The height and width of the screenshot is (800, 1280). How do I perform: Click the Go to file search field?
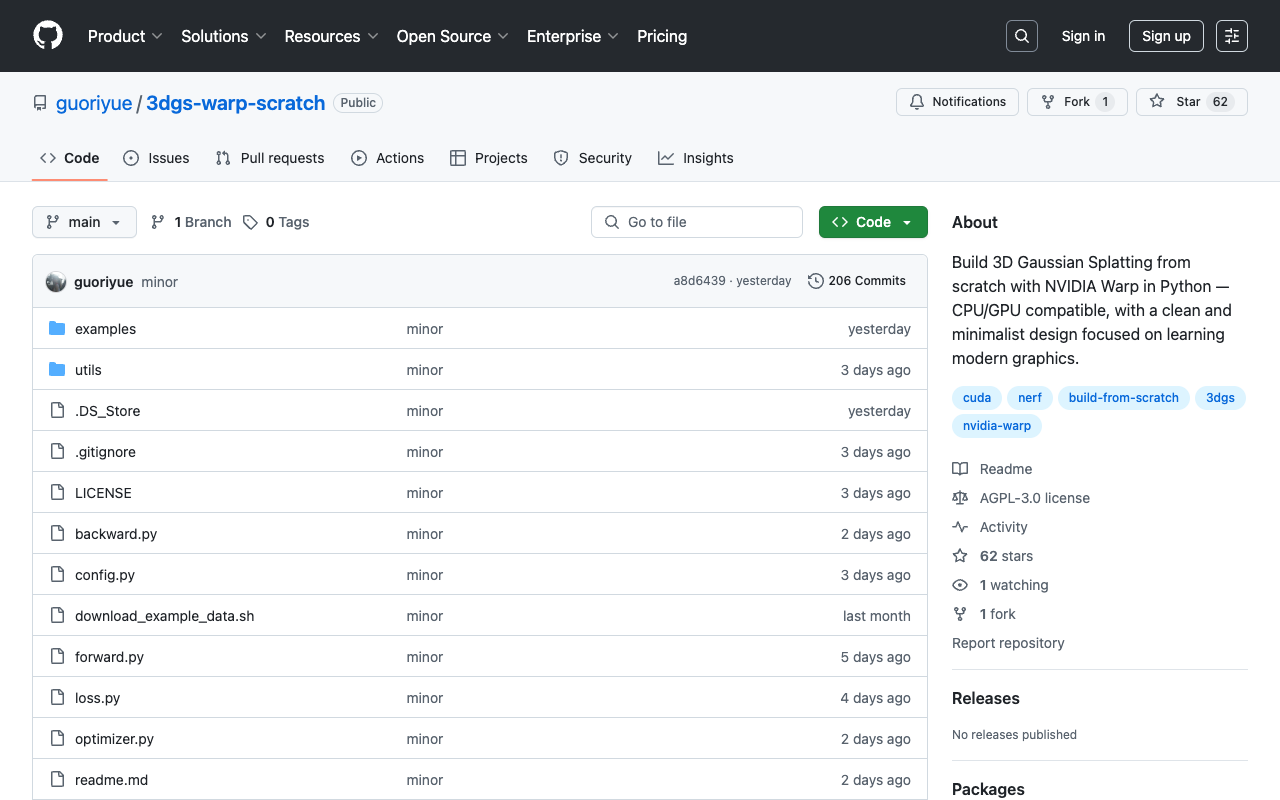[x=697, y=222]
